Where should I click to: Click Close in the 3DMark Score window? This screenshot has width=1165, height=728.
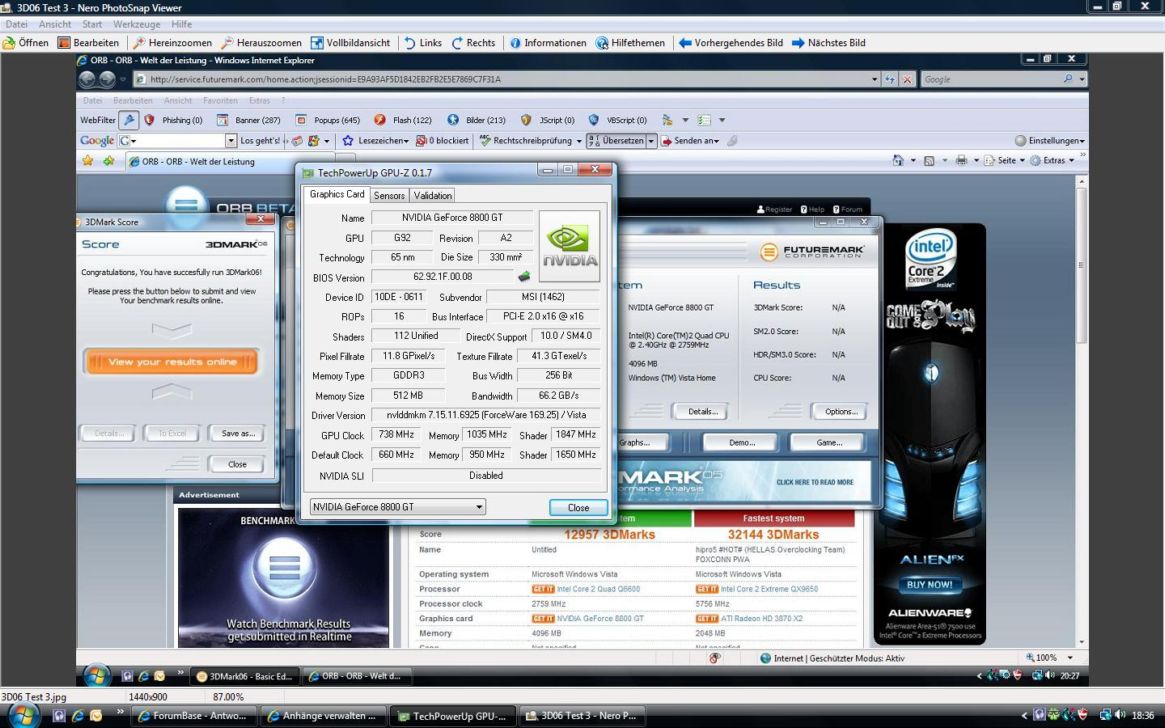pos(237,464)
